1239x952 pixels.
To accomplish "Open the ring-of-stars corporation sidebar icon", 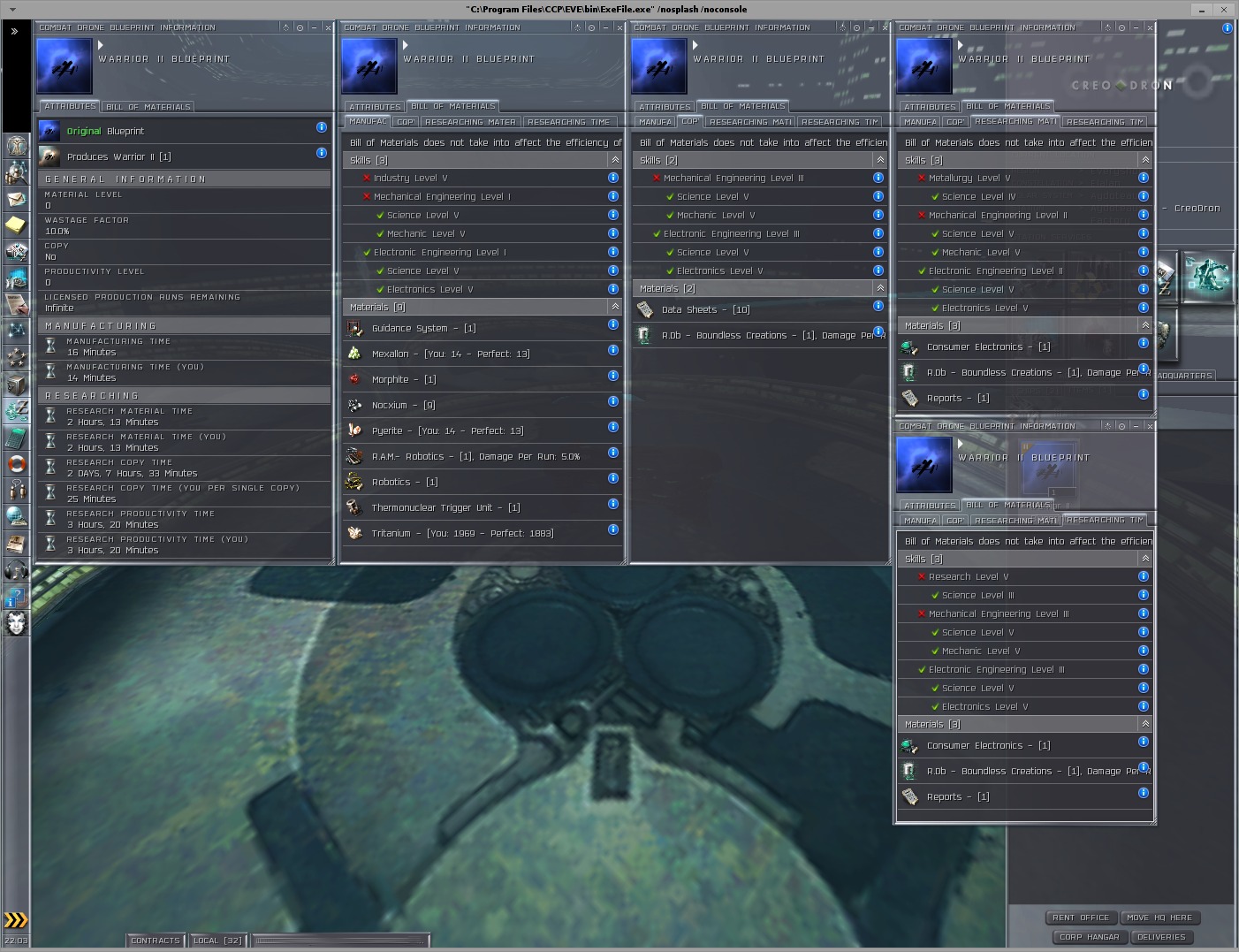I will coord(17,357).
